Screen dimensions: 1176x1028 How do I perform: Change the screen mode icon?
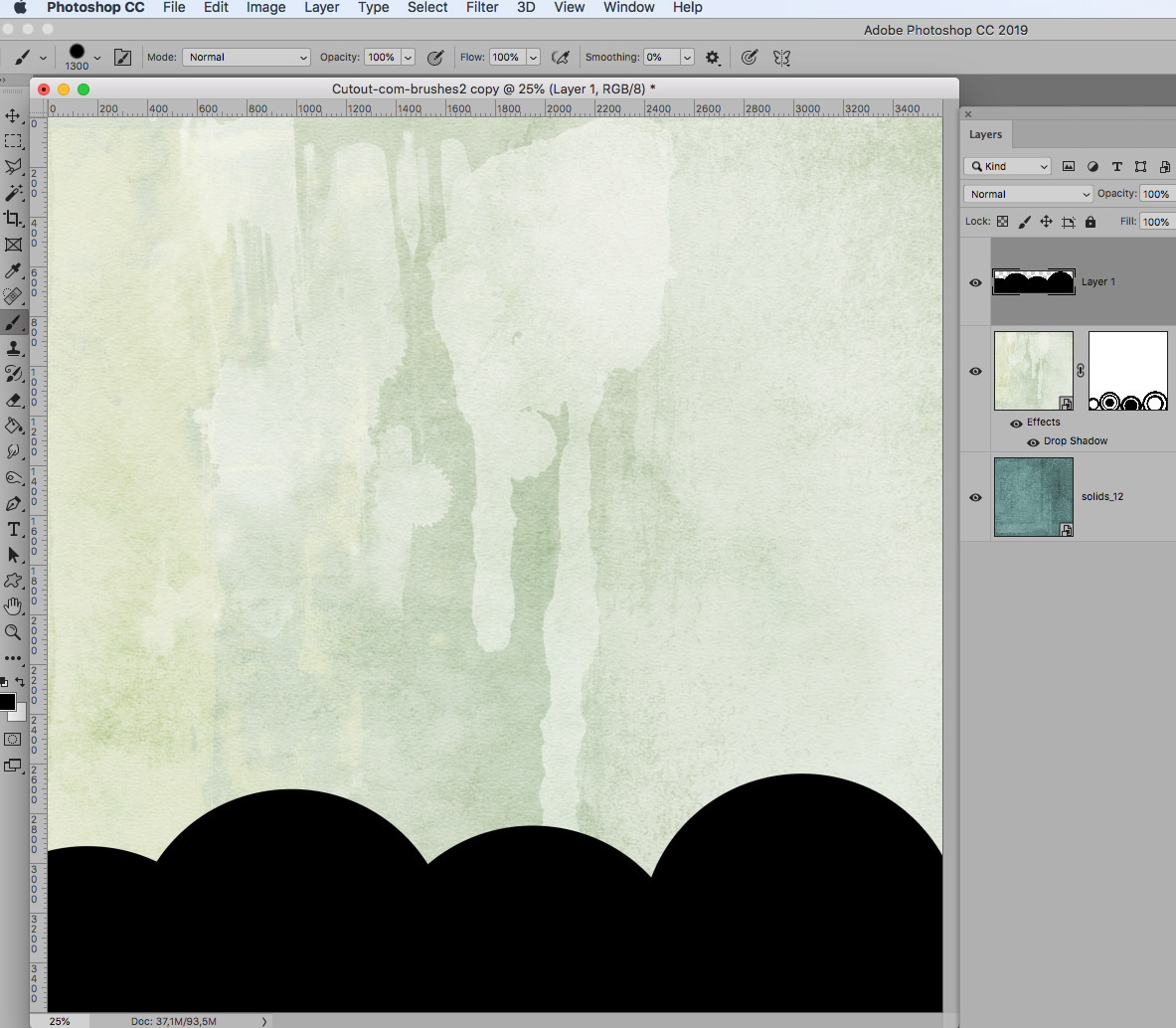[x=13, y=766]
